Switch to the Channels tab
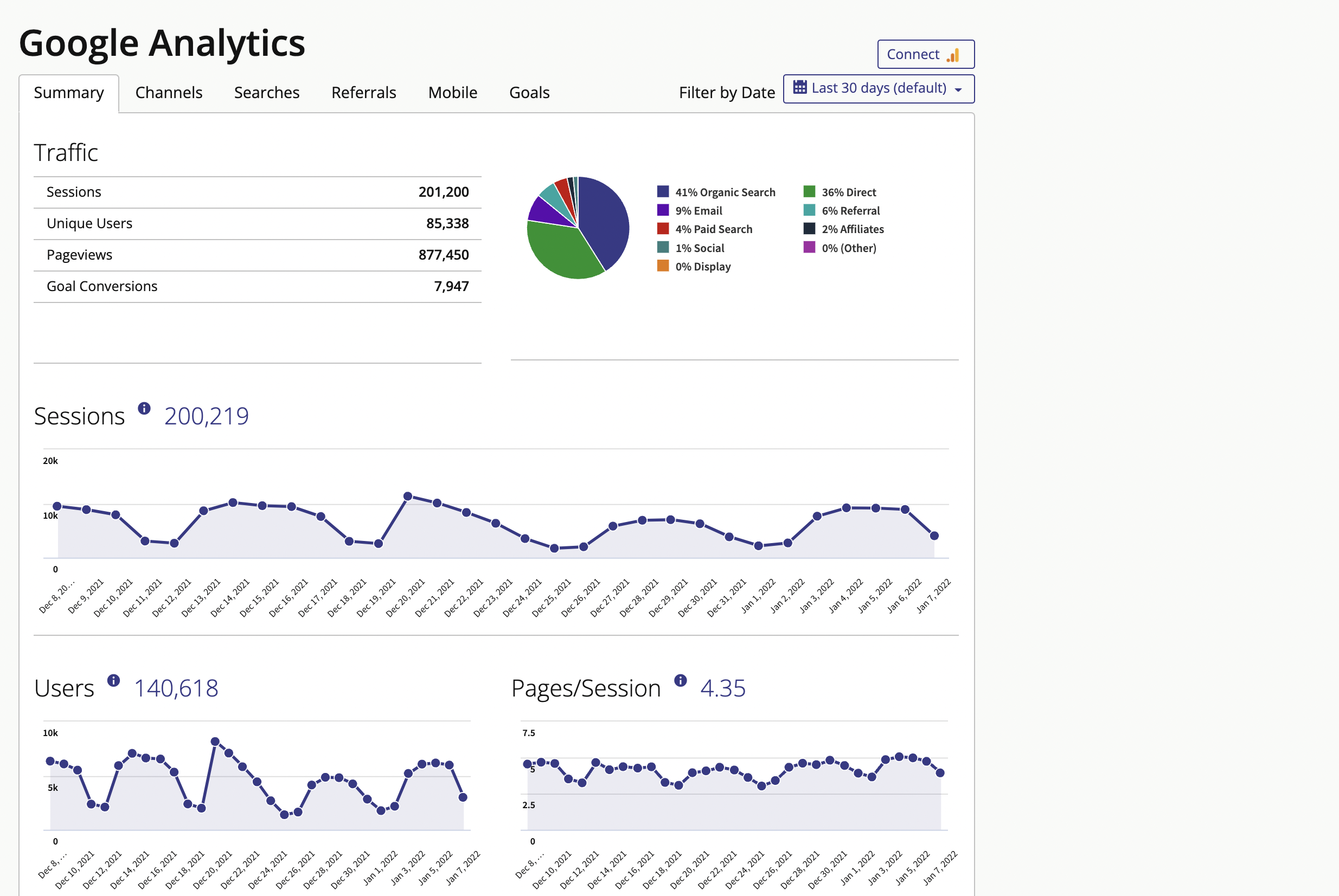This screenshot has height=896, width=1339. [x=169, y=93]
